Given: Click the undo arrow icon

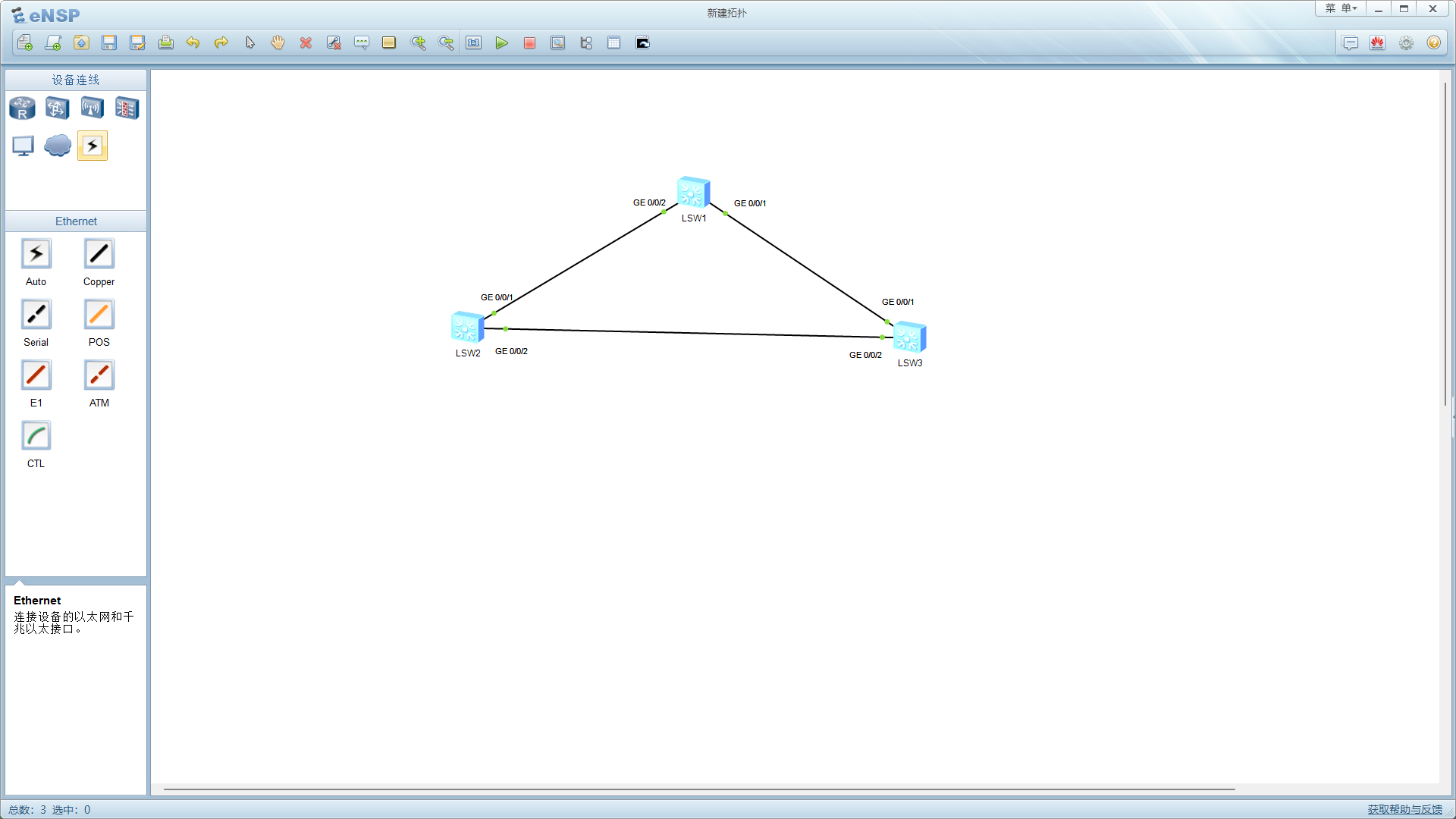Looking at the screenshot, I should pyautogui.click(x=193, y=43).
